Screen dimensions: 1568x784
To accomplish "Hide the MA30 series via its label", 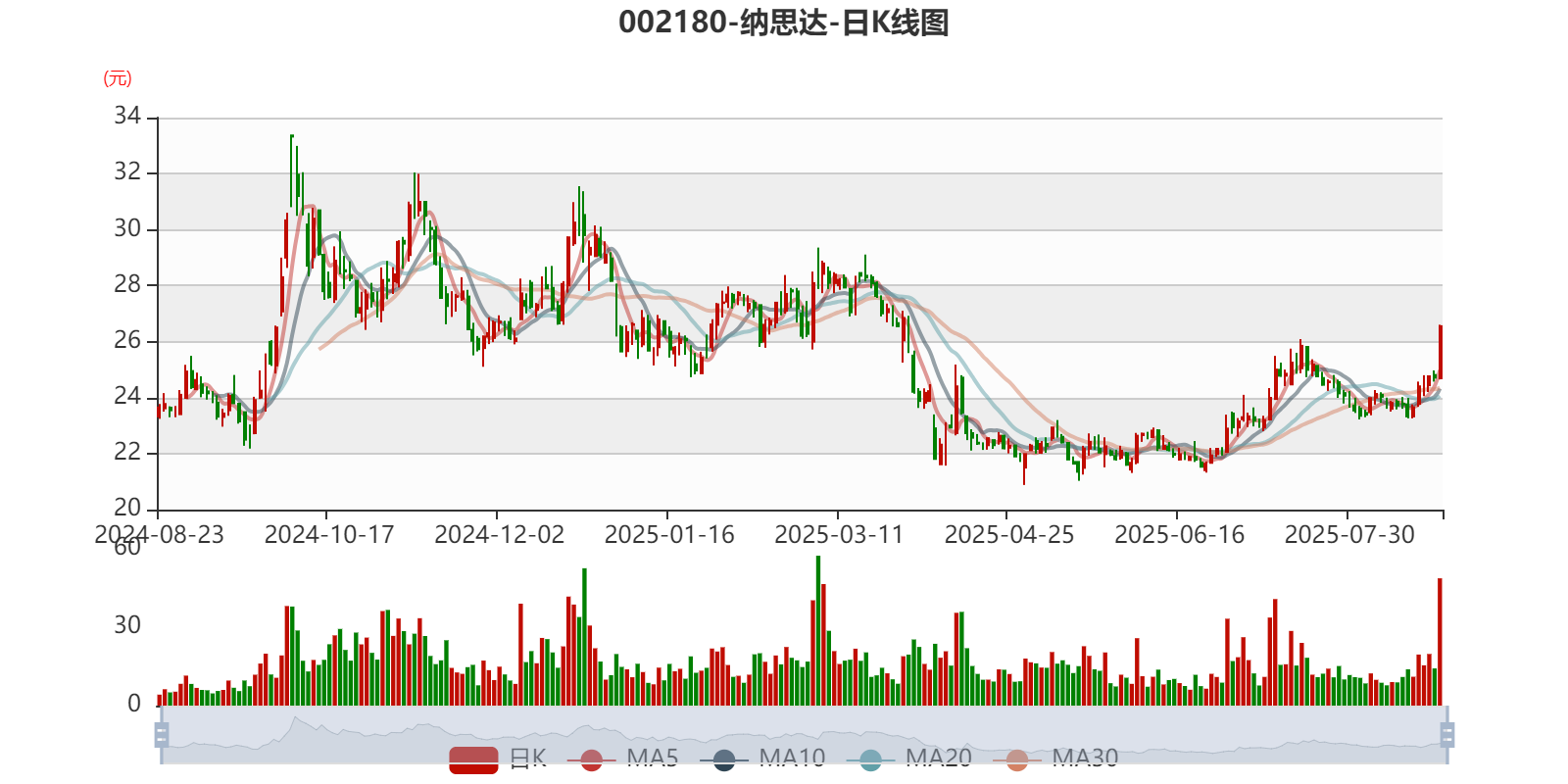I will point(1085,758).
